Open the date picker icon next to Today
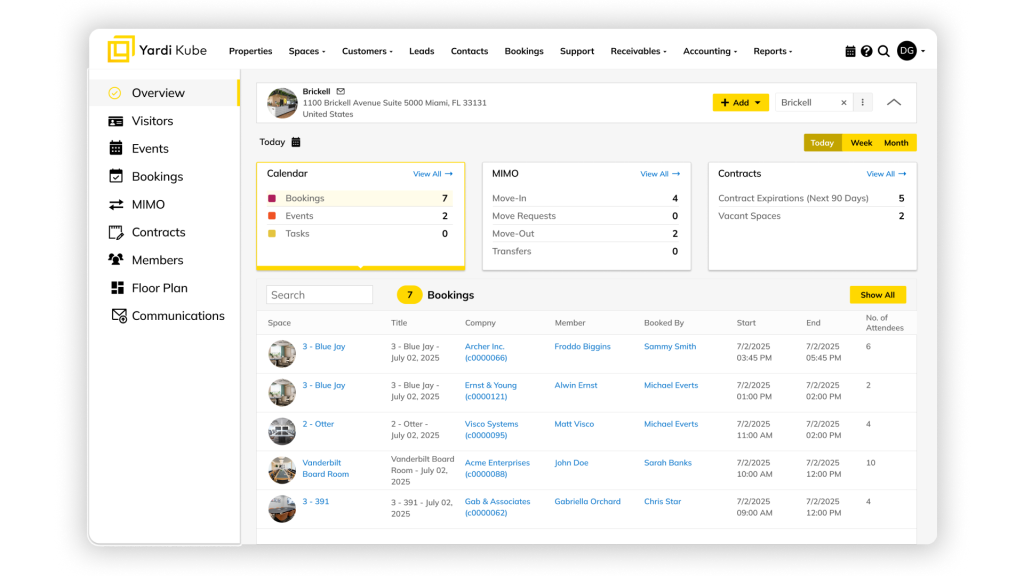This screenshot has height=576, width=1024. [296, 142]
